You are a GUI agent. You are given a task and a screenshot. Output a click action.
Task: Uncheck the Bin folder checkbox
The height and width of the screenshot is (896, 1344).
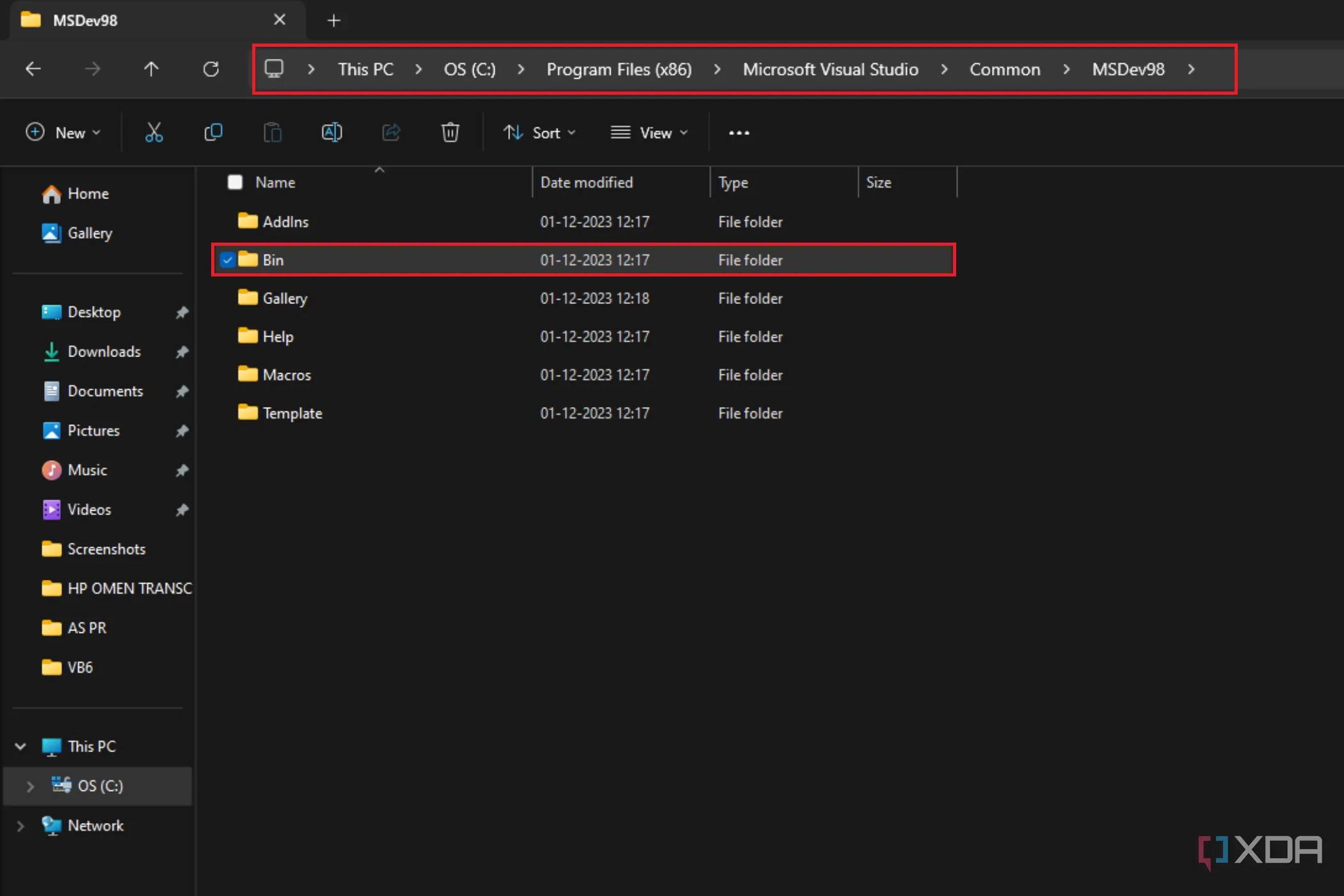point(228,260)
